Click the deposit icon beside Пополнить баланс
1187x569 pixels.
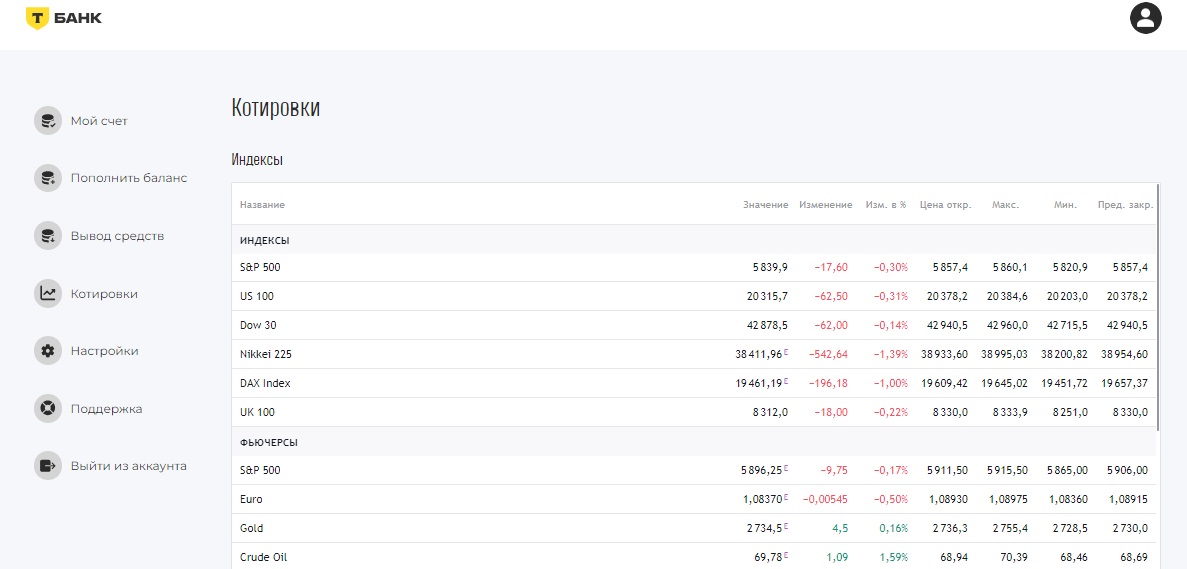(x=47, y=178)
